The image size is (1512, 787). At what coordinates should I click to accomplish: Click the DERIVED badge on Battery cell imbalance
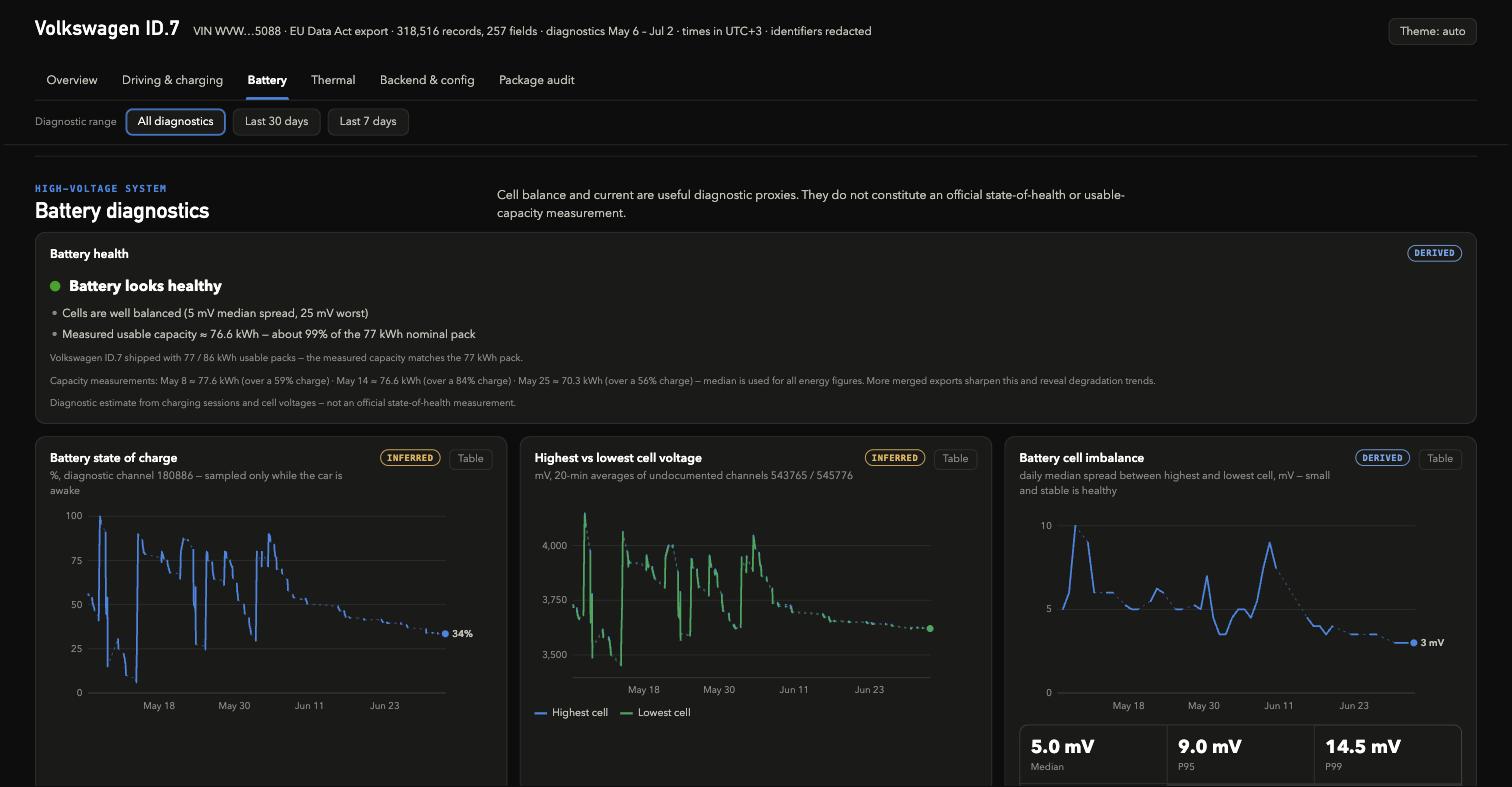click(1382, 458)
